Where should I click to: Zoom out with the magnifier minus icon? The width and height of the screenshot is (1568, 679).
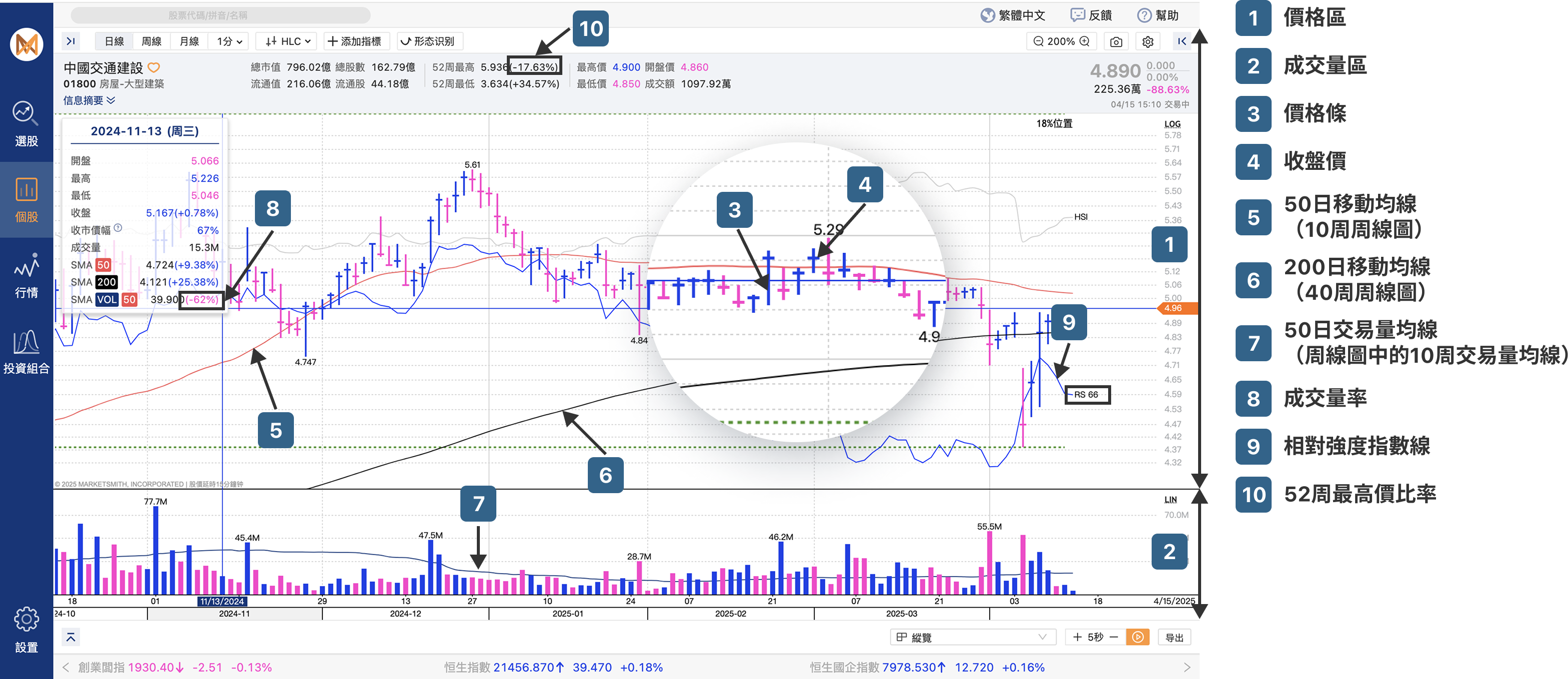pyautogui.click(x=1039, y=41)
